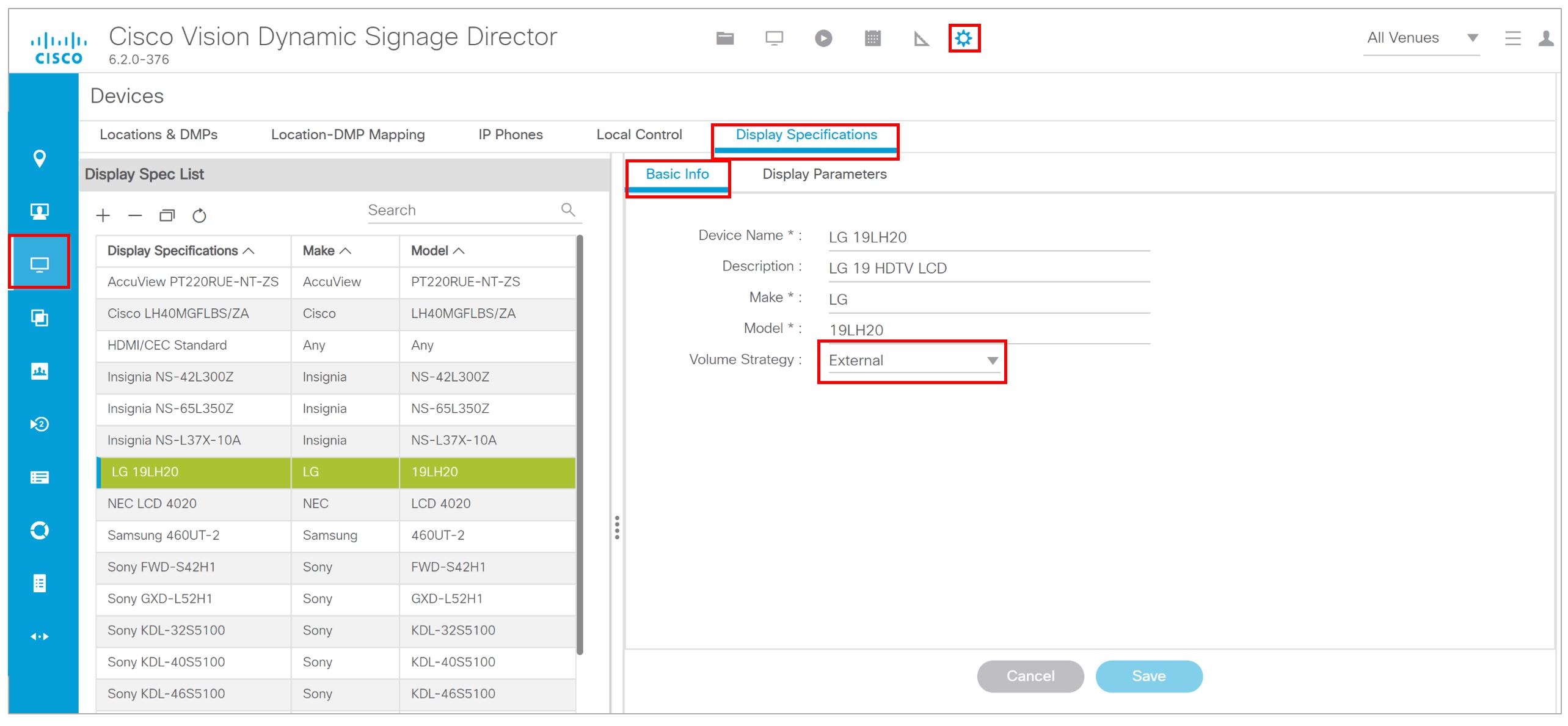Click the Cancel button
This screenshot has width=1568, height=726.
click(x=1030, y=676)
